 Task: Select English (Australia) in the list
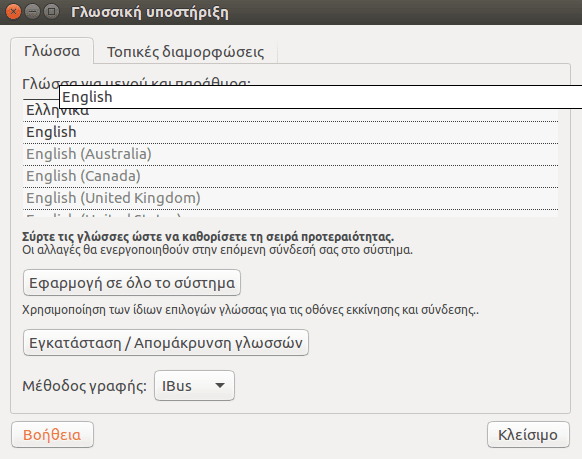click(x=290, y=154)
